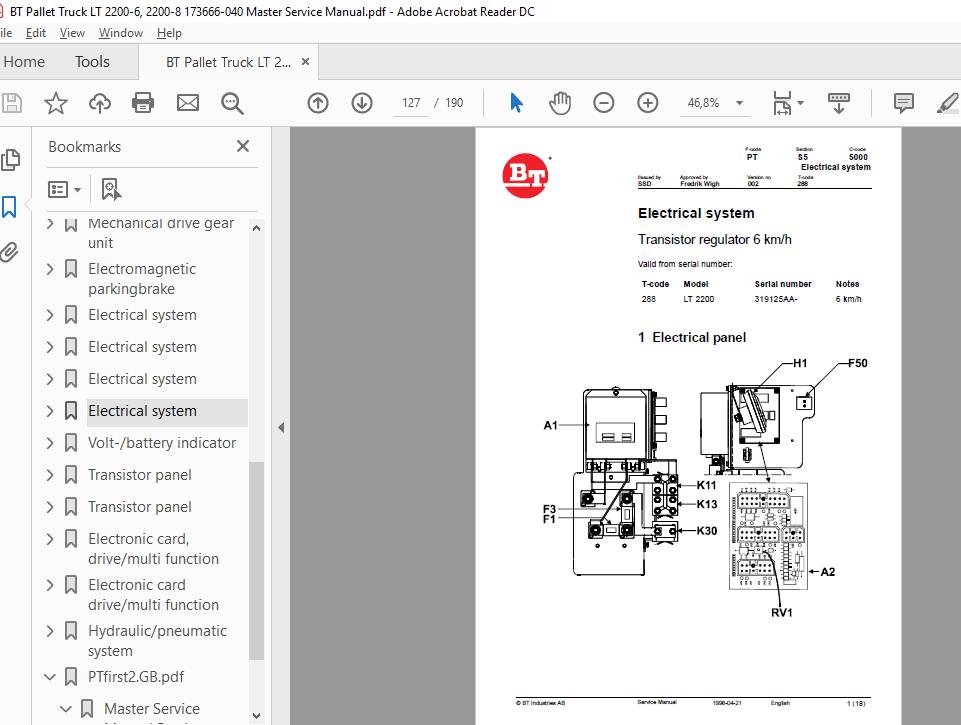
Task: Select the BT Pallet Truck LT 2... tab
Action: point(228,62)
